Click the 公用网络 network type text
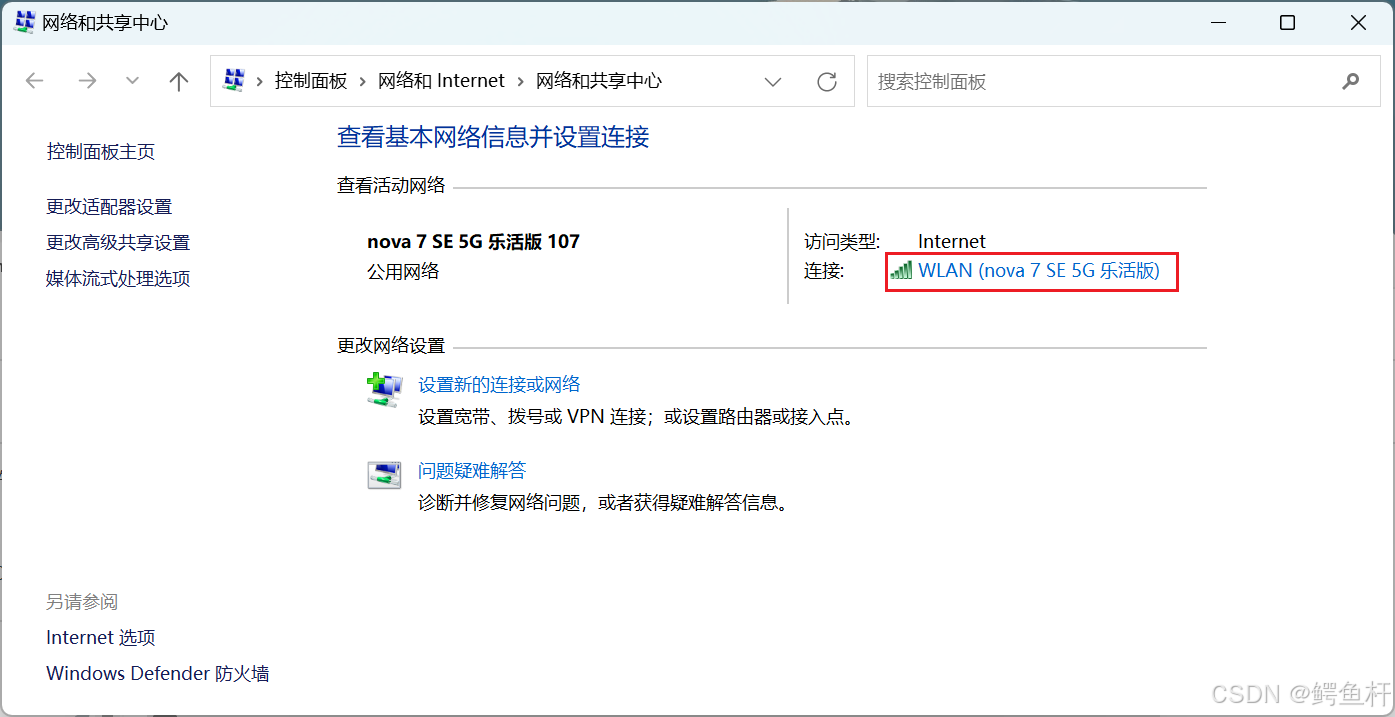Image resolution: width=1395 pixels, height=717 pixels. click(x=403, y=272)
